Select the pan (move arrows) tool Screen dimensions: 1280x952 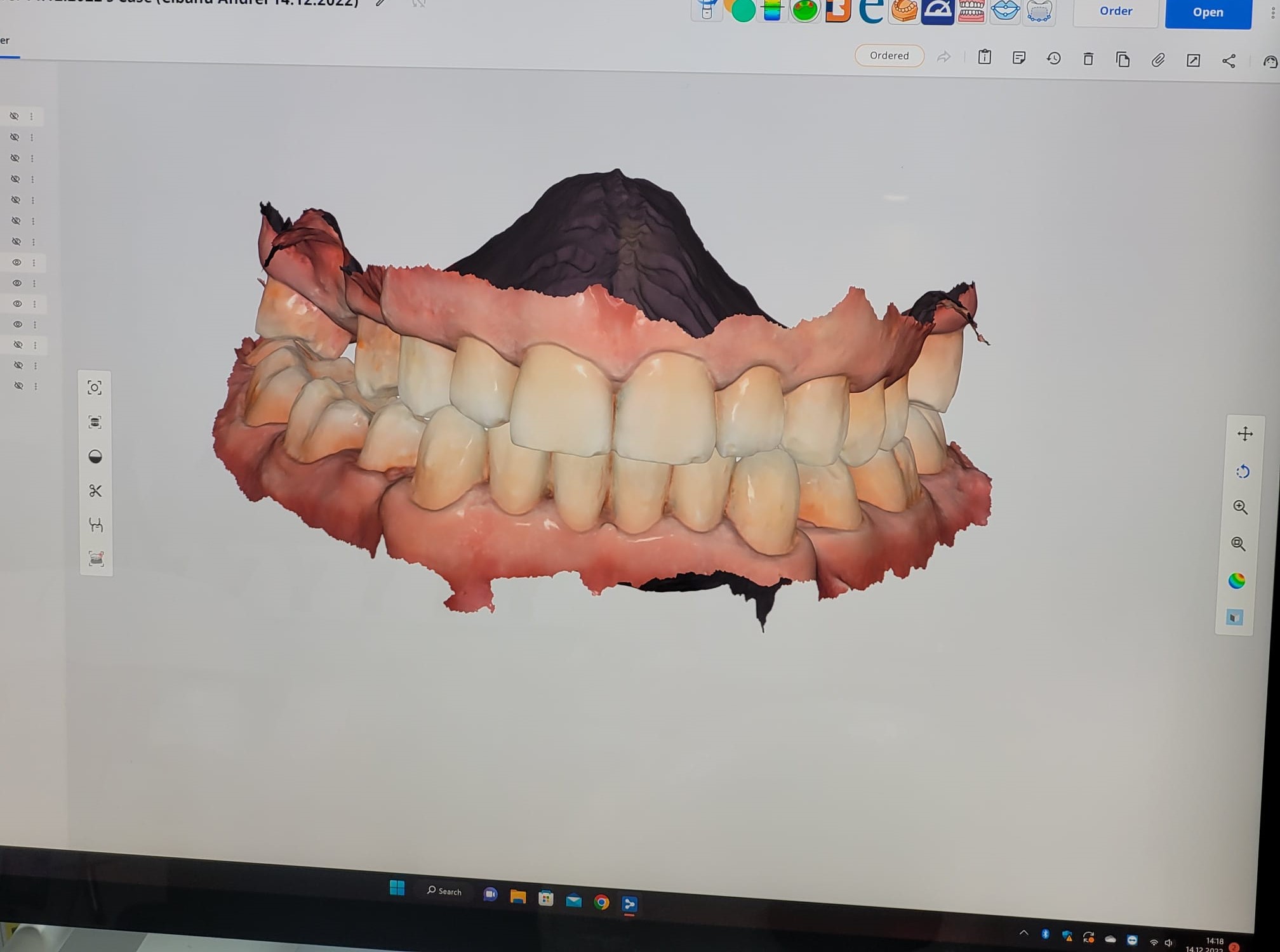click(1244, 434)
